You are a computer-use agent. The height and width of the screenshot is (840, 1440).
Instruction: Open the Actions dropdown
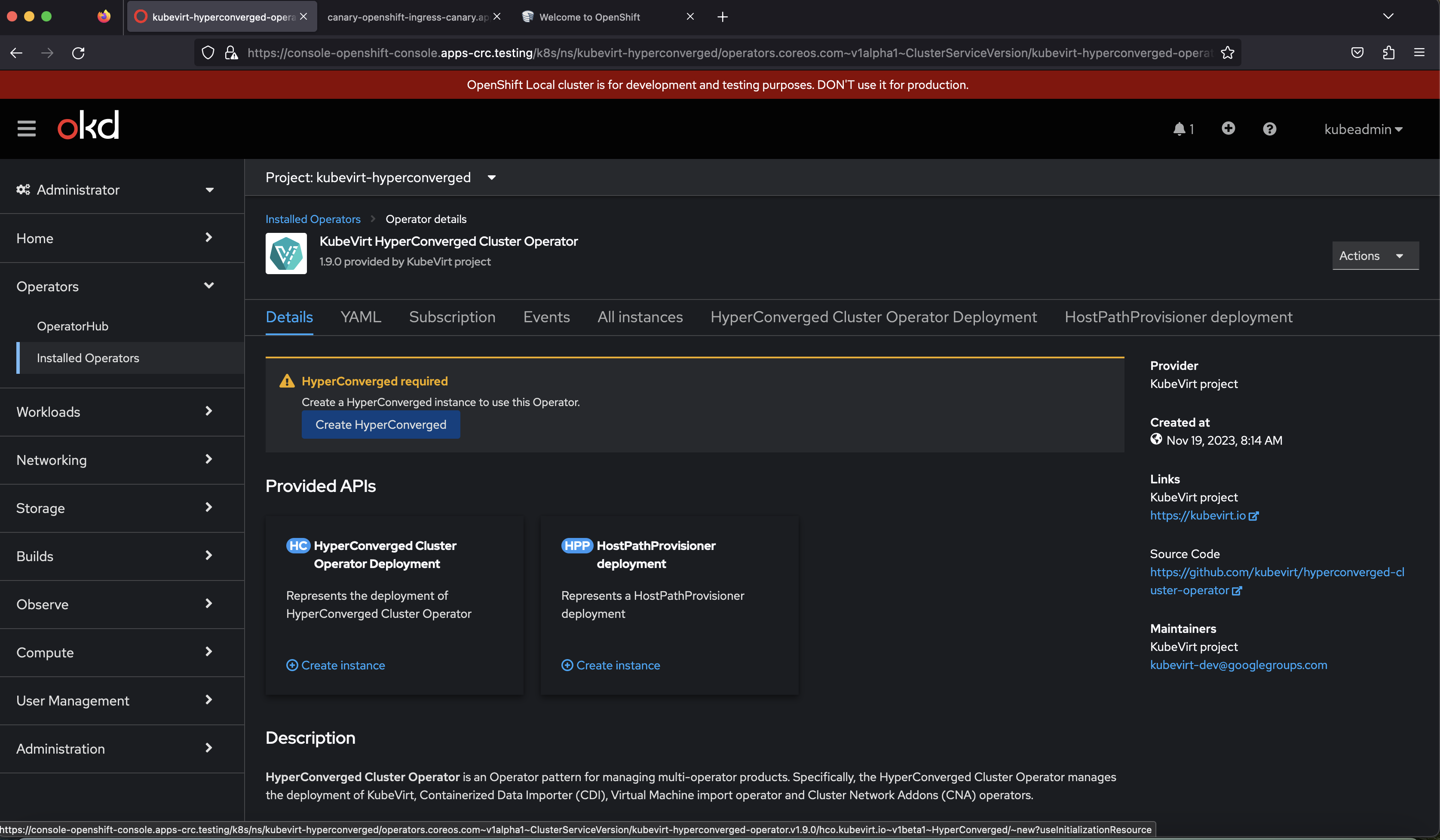click(x=1374, y=256)
